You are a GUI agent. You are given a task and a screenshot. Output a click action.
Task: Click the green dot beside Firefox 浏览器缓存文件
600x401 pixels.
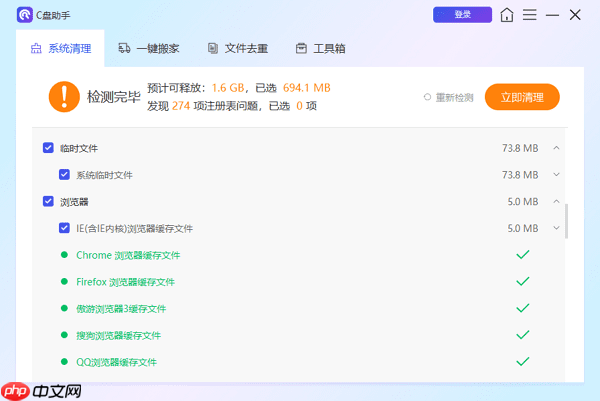tap(64, 282)
